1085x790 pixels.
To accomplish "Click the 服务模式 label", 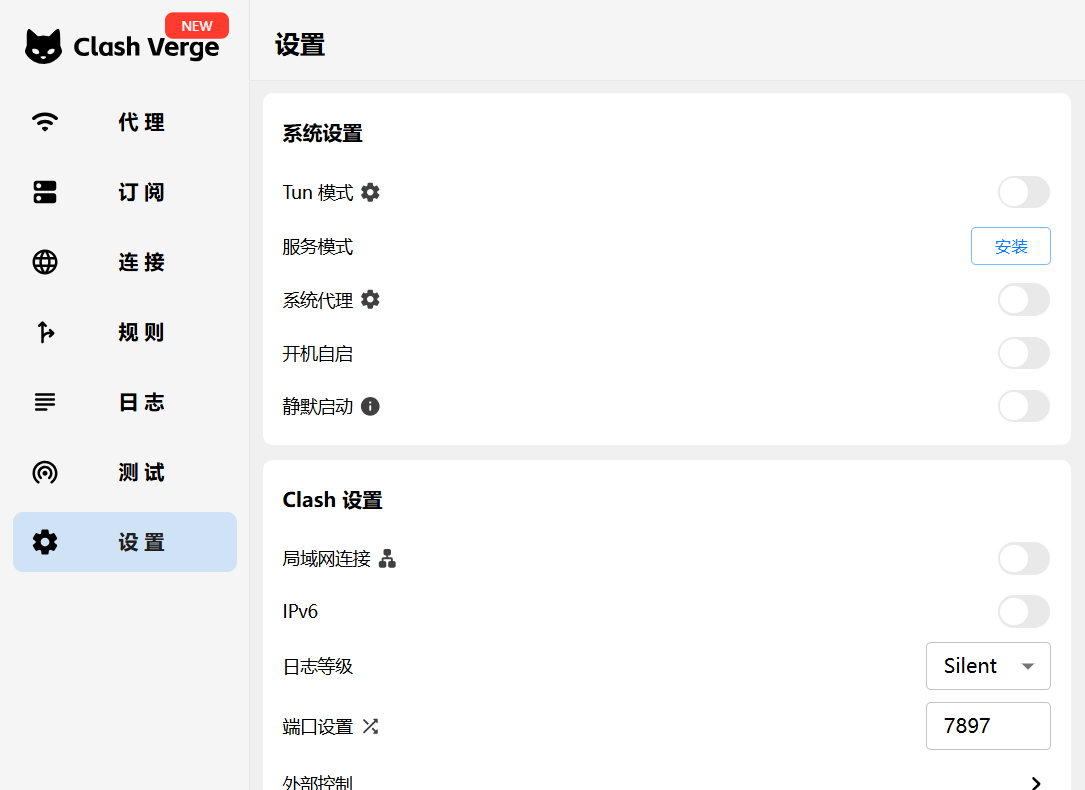I will [318, 247].
